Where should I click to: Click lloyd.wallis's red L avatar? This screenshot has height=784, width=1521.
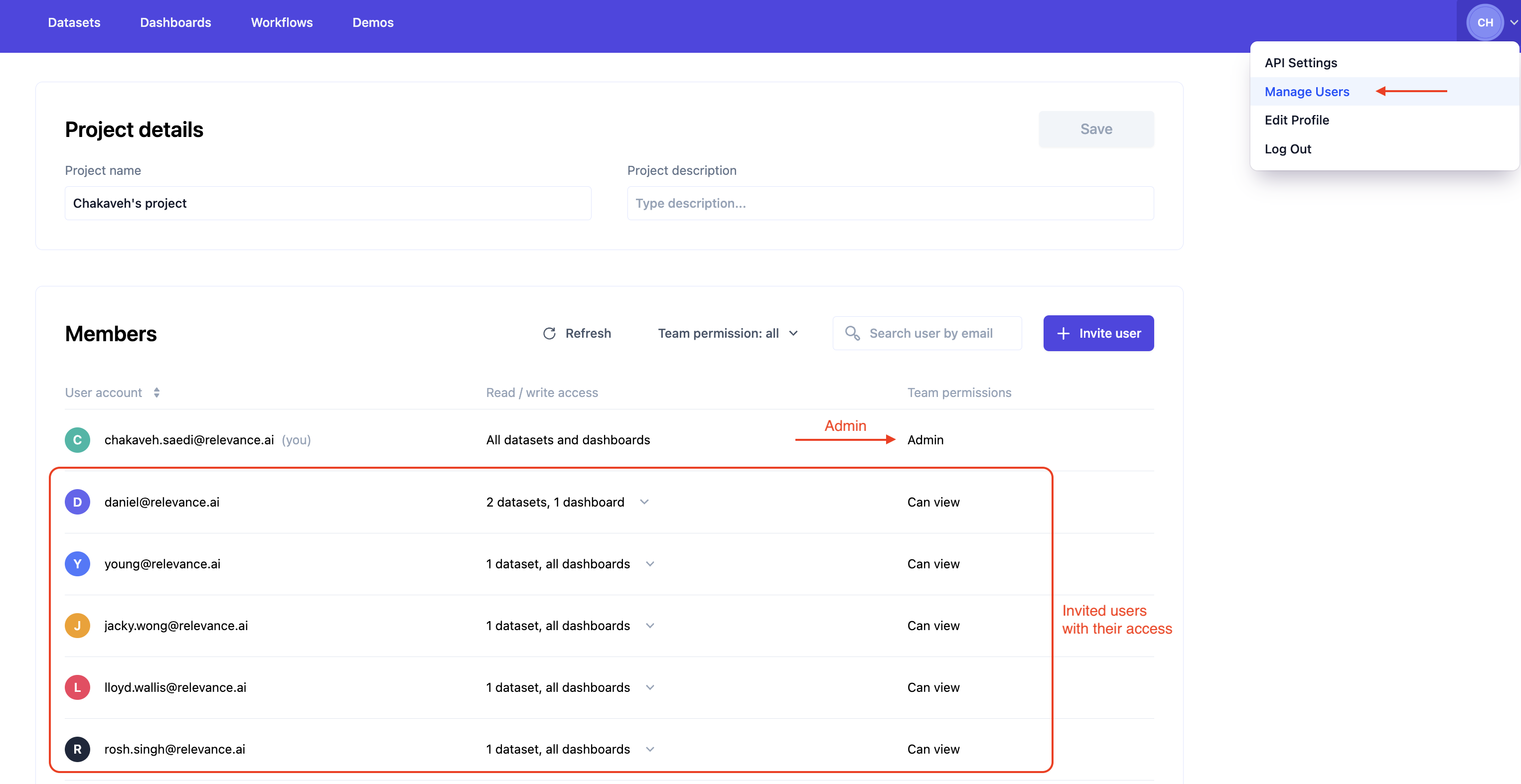point(77,687)
